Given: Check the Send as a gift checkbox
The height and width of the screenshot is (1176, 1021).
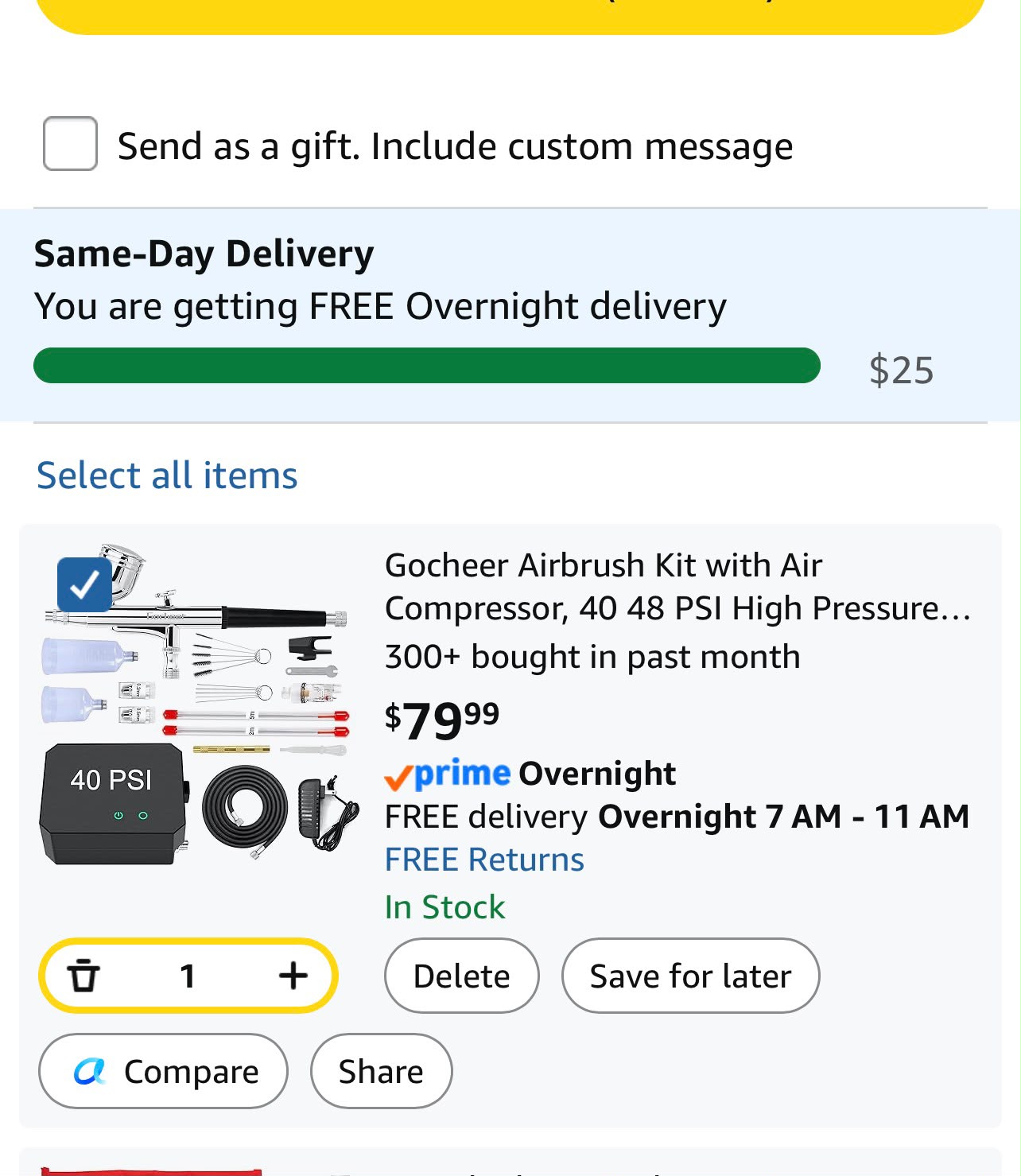Looking at the screenshot, I should [x=70, y=144].
